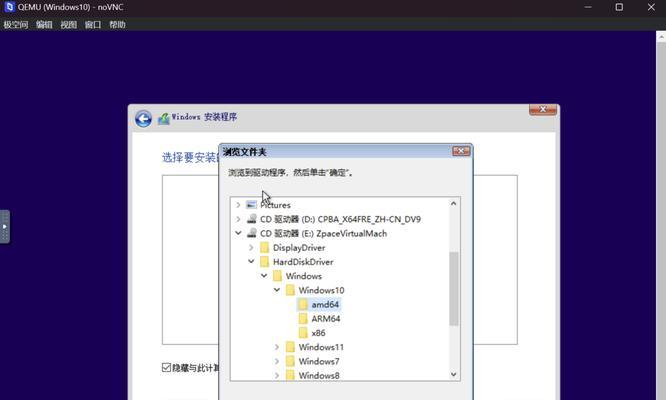
Task: Click the HardDiskDriver folder icon
Action: pyautogui.click(x=265, y=262)
